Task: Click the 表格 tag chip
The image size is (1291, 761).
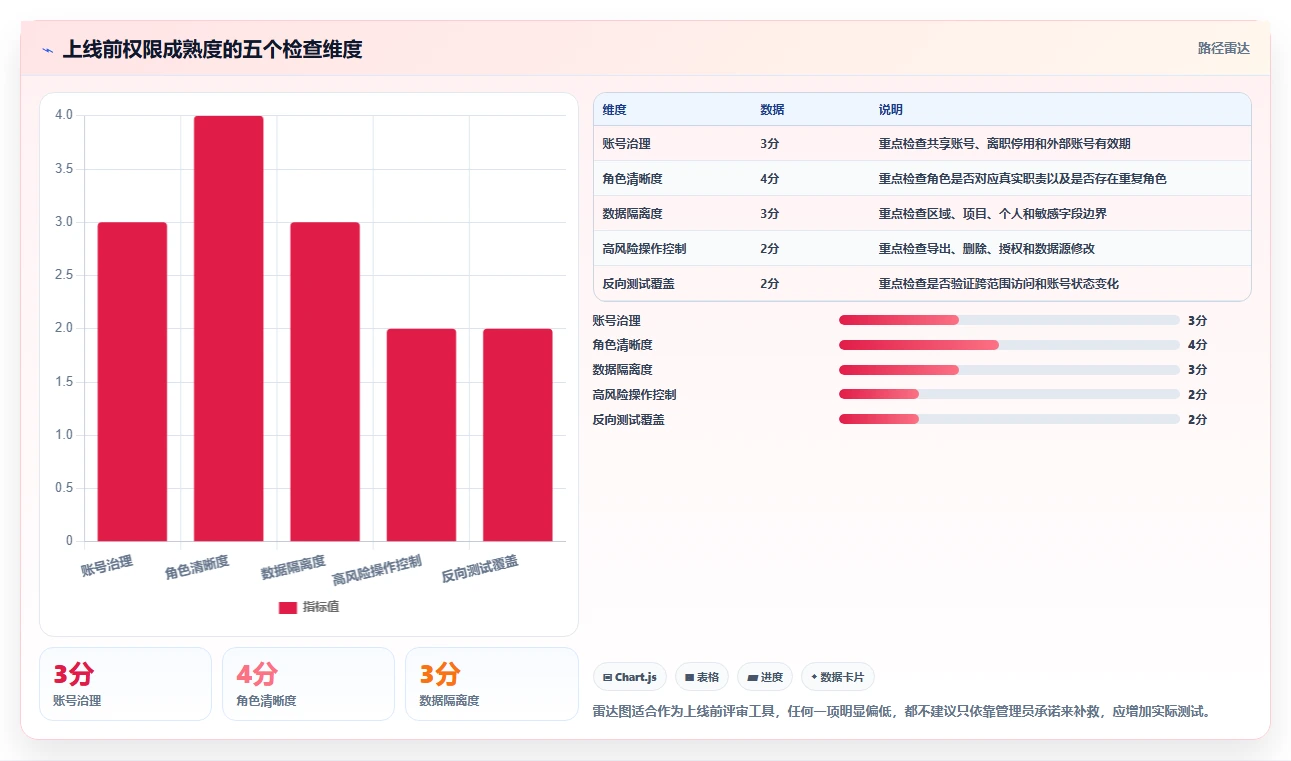Action: (x=702, y=677)
